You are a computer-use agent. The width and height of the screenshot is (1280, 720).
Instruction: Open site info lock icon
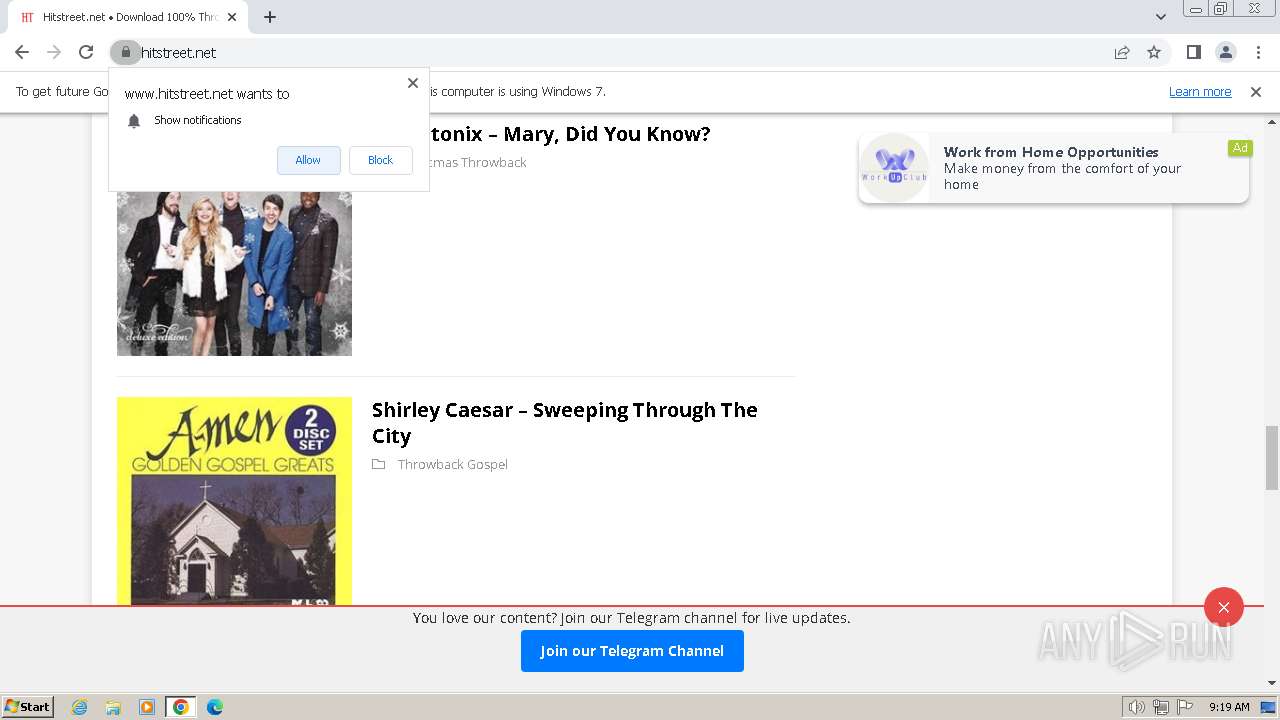125,52
